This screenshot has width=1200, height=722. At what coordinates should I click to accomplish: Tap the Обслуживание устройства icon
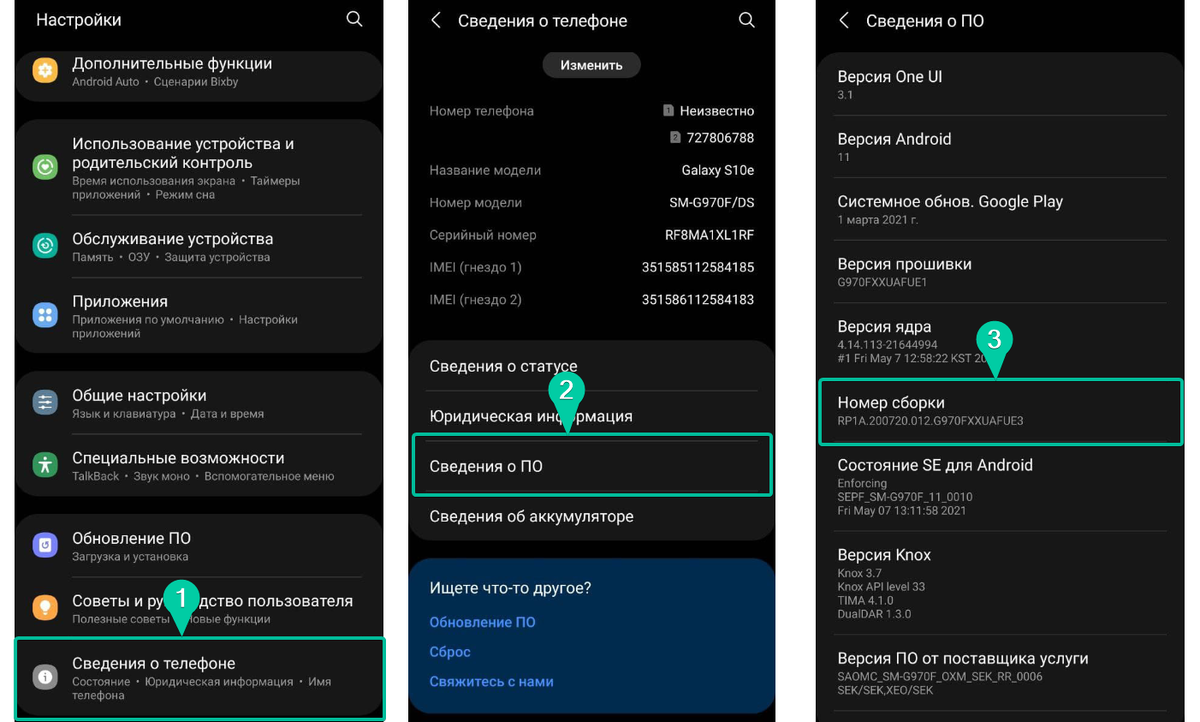pos(45,246)
